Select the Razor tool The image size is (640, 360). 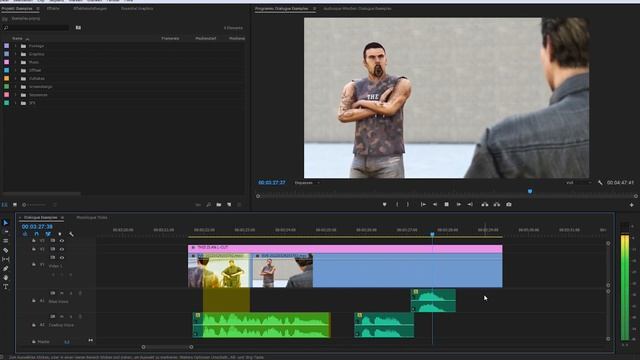[6, 250]
